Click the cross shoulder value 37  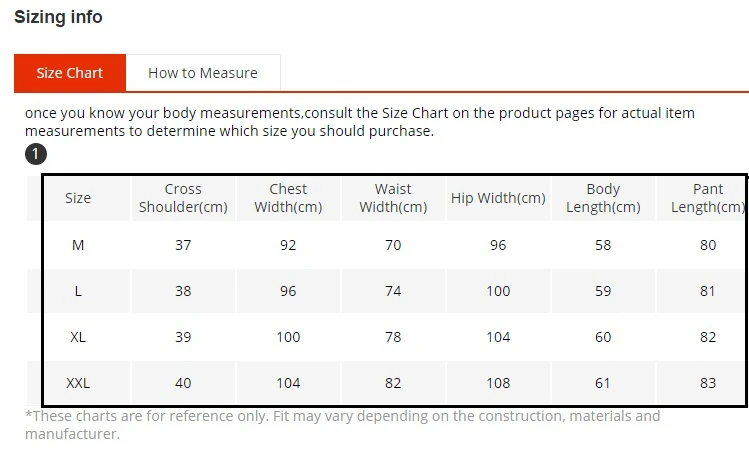point(183,245)
